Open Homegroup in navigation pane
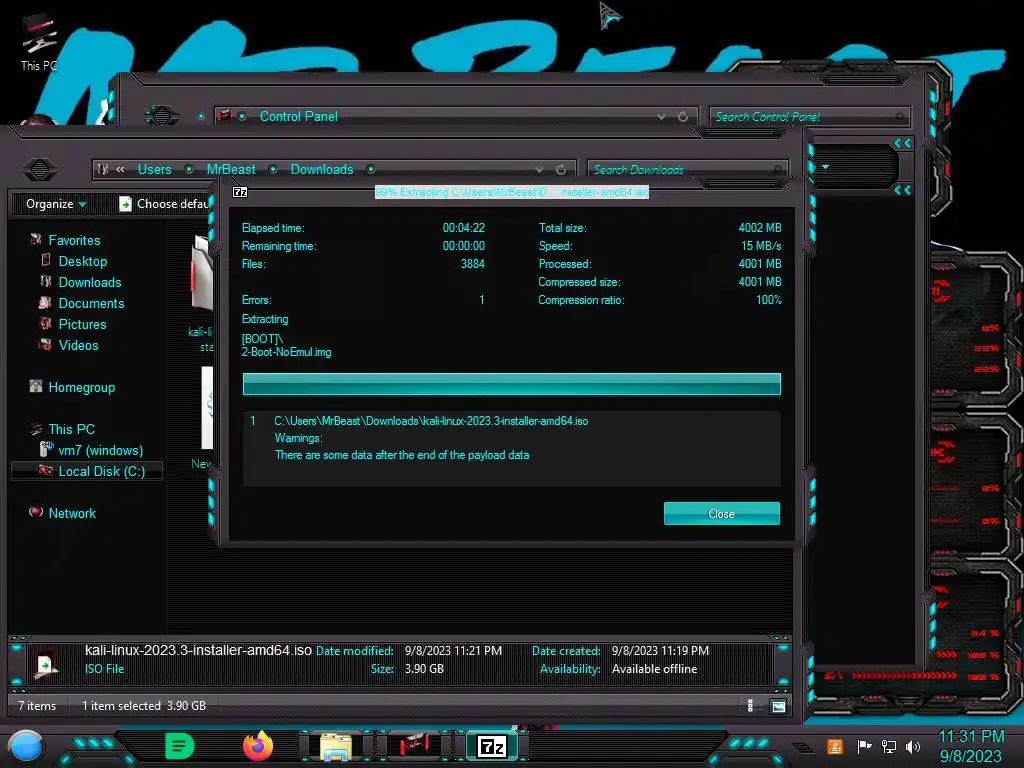1024x768 pixels. tap(81, 387)
